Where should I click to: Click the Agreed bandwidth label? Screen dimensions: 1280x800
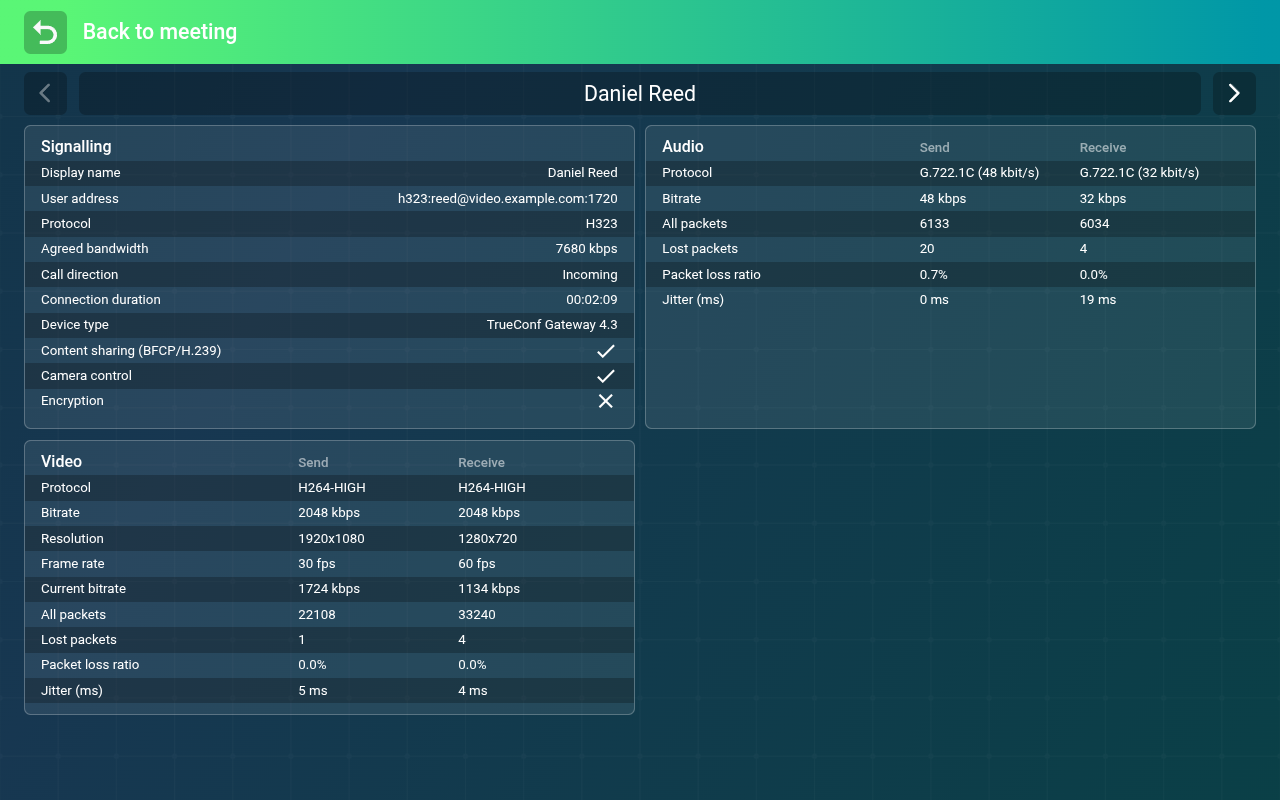95,249
